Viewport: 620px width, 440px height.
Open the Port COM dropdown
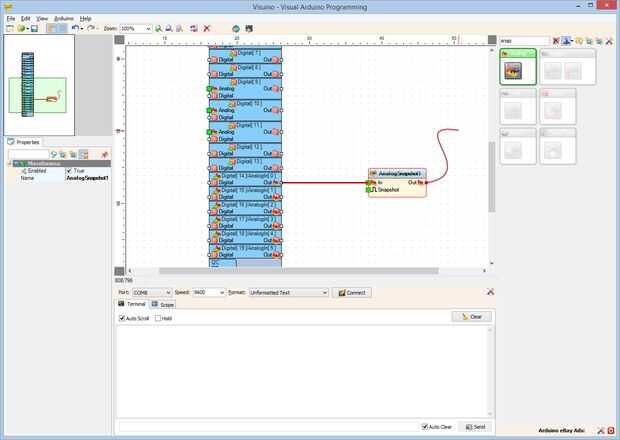click(x=168, y=293)
